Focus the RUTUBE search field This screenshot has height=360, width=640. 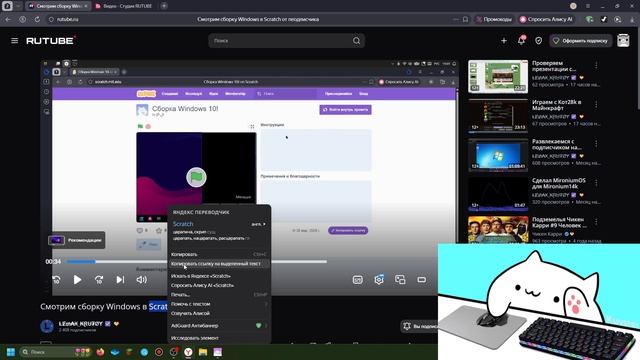point(280,40)
